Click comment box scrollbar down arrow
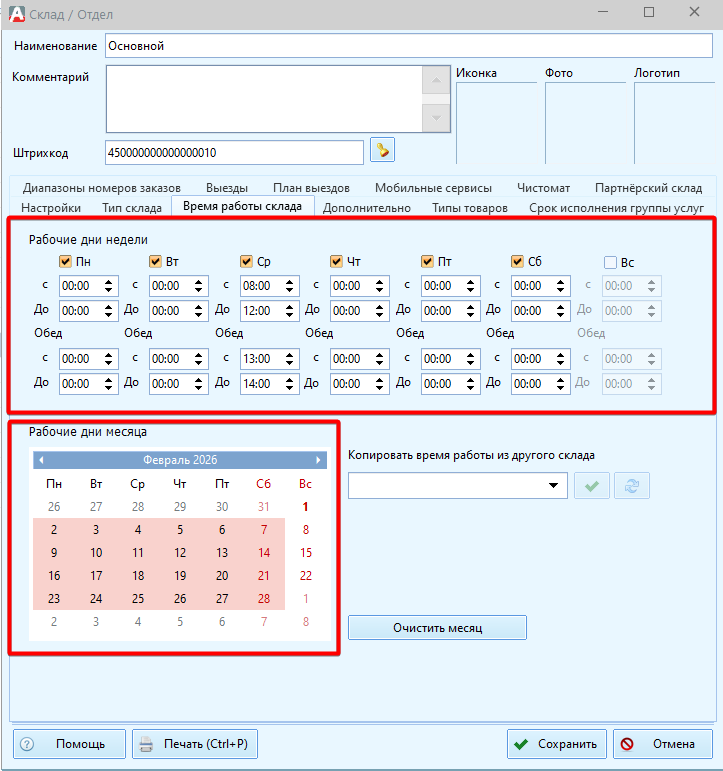Screen dimensions: 723x771 (436, 118)
